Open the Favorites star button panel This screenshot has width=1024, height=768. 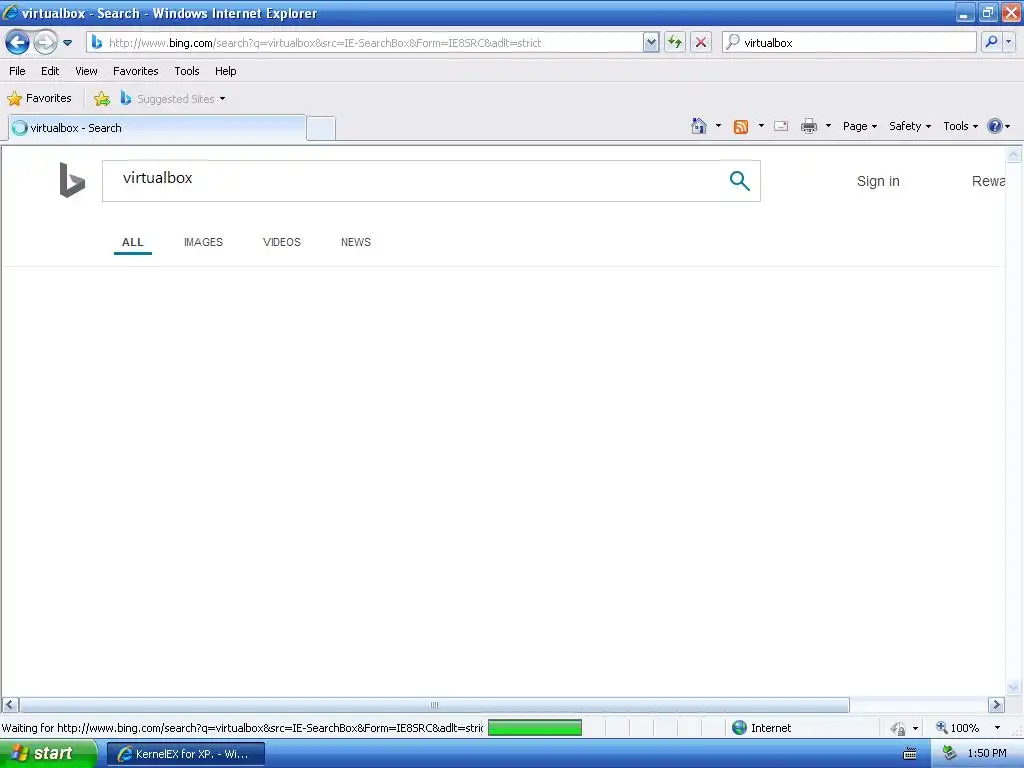tap(39, 99)
